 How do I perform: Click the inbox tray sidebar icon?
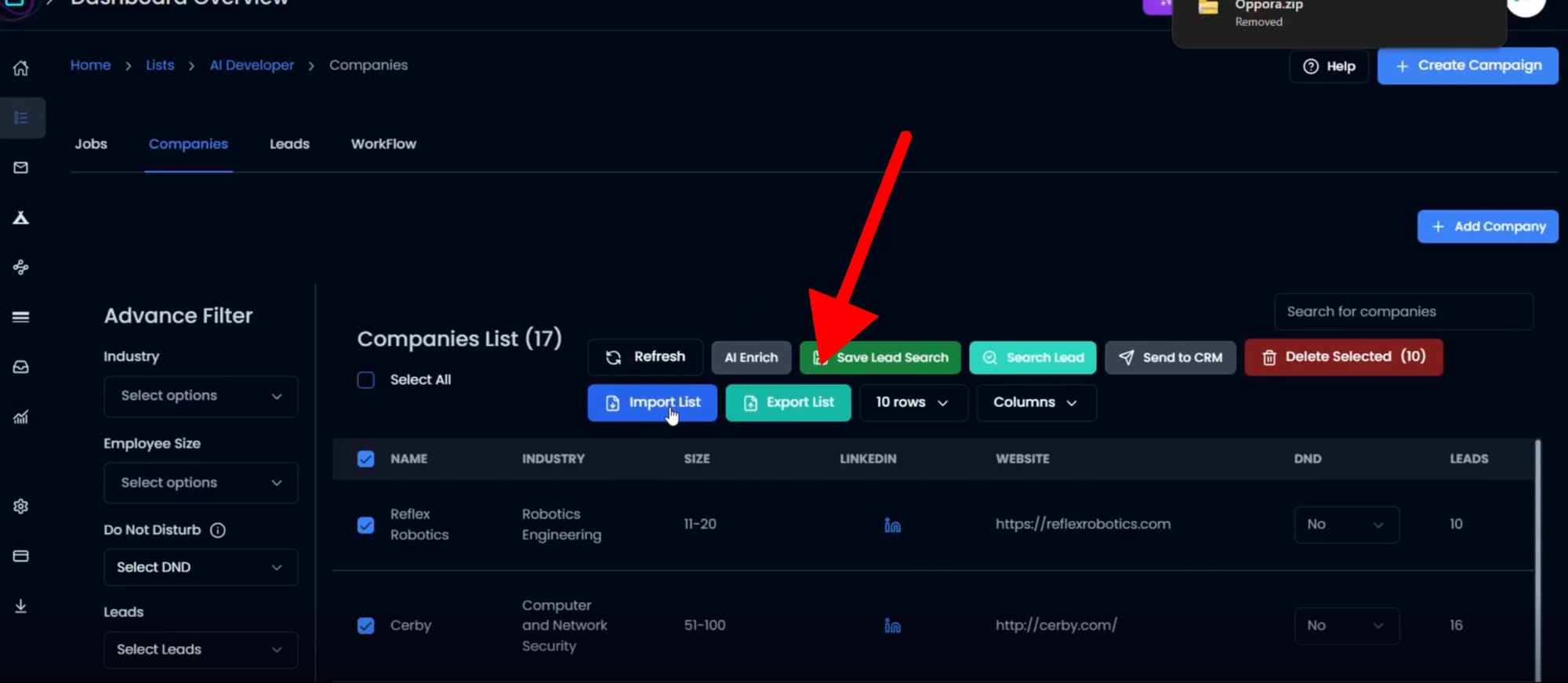[21, 367]
